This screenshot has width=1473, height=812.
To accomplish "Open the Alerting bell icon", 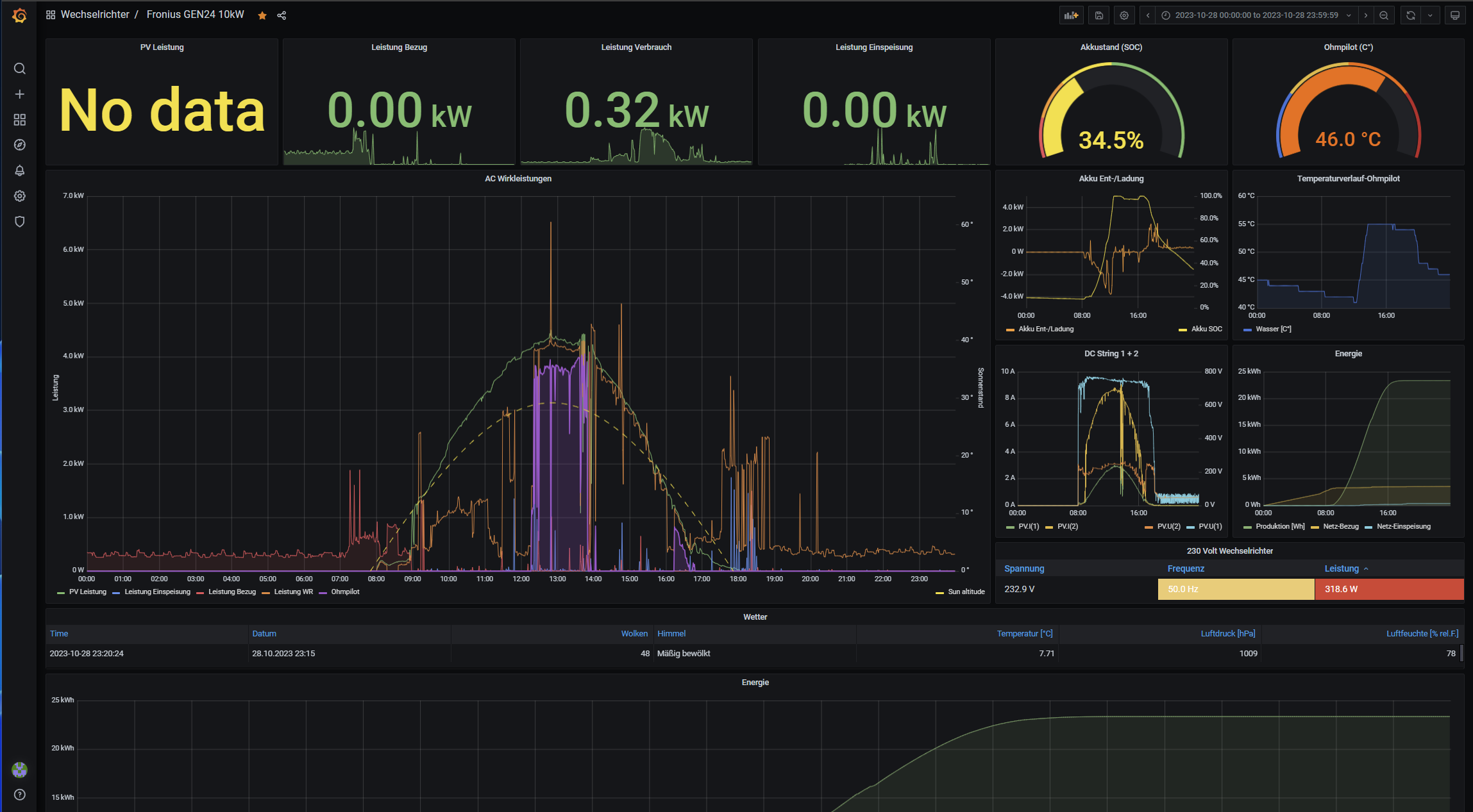I will [x=19, y=170].
